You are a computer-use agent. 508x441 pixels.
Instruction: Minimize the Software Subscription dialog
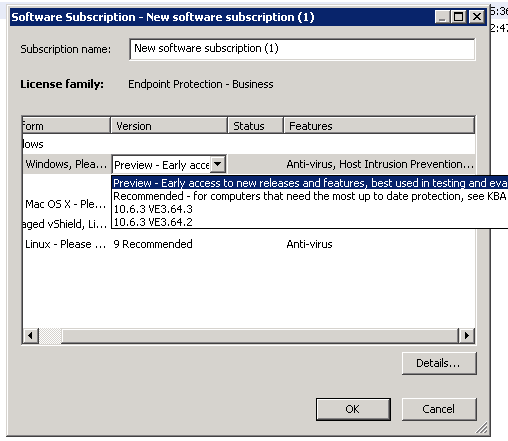click(x=442, y=17)
